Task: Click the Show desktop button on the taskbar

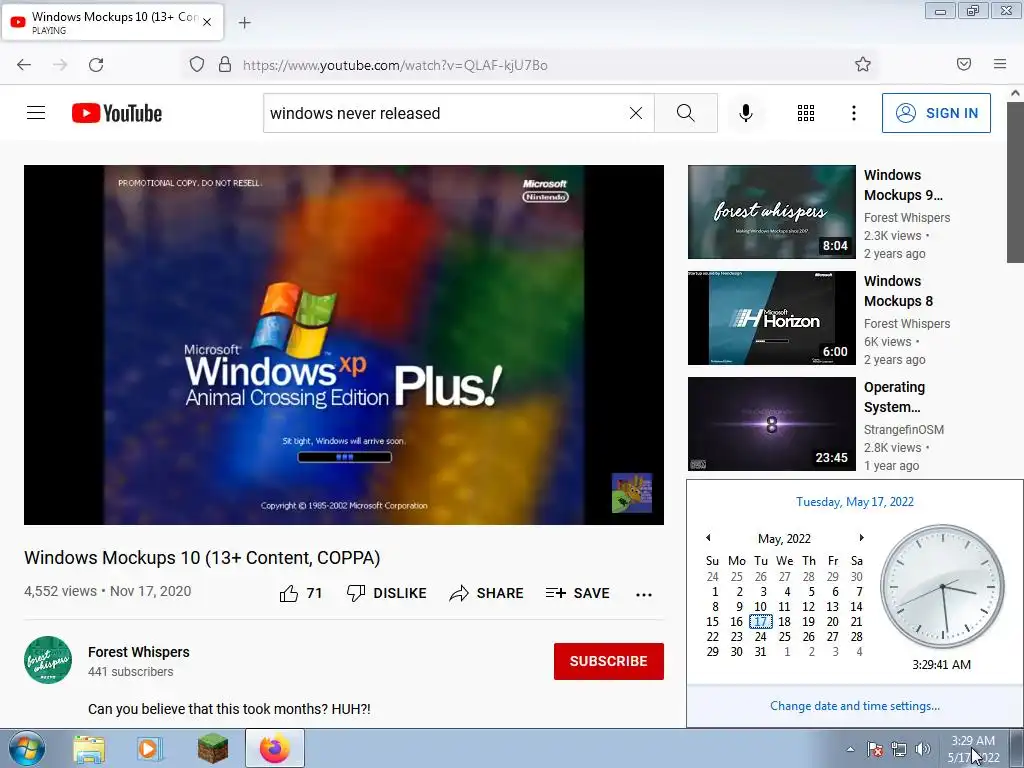Action: 1017,748
